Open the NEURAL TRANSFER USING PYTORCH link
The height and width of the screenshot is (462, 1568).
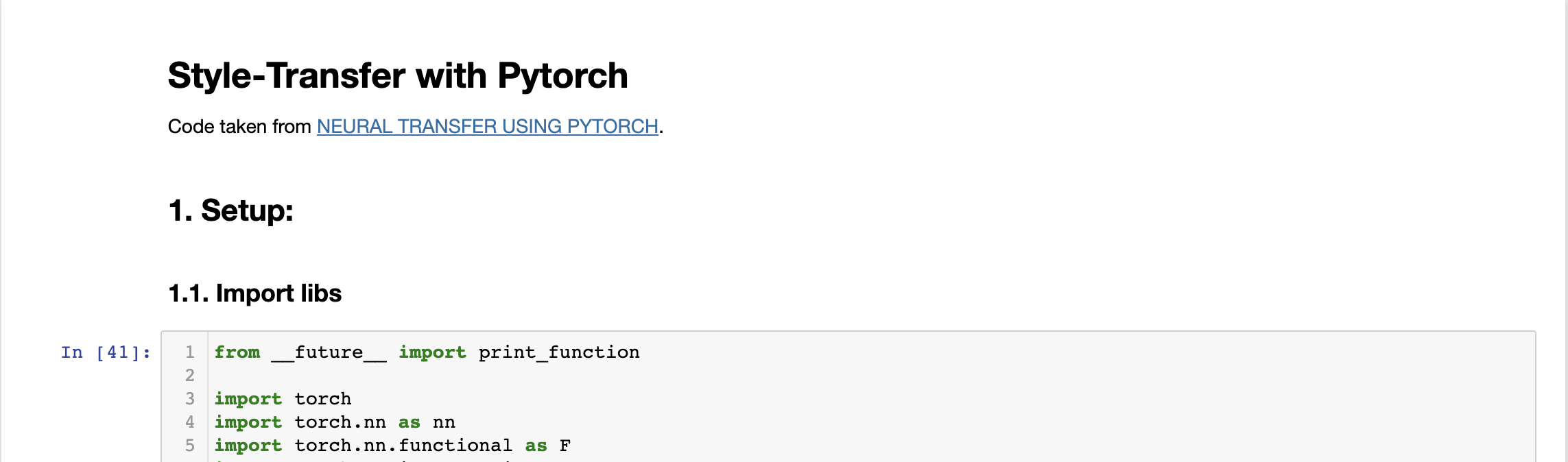pyautogui.click(x=487, y=127)
